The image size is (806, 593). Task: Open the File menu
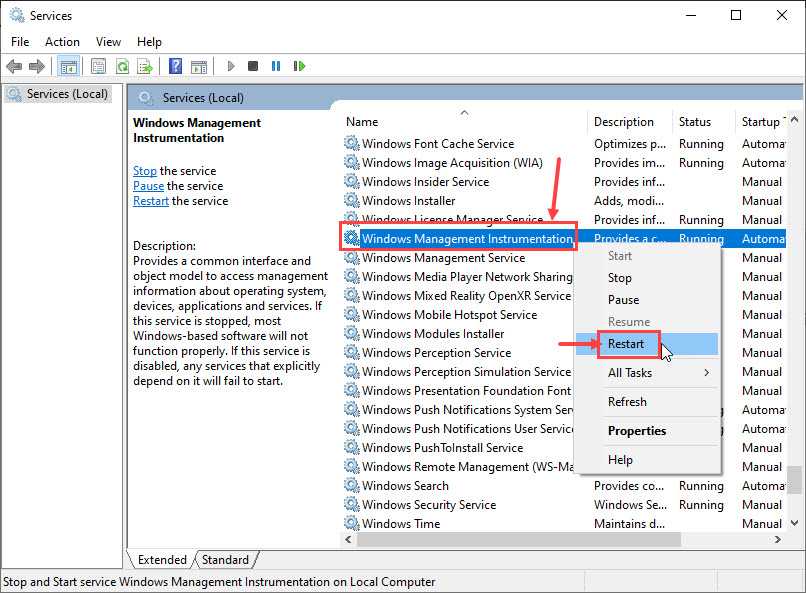pyautogui.click(x=20, y=42)
